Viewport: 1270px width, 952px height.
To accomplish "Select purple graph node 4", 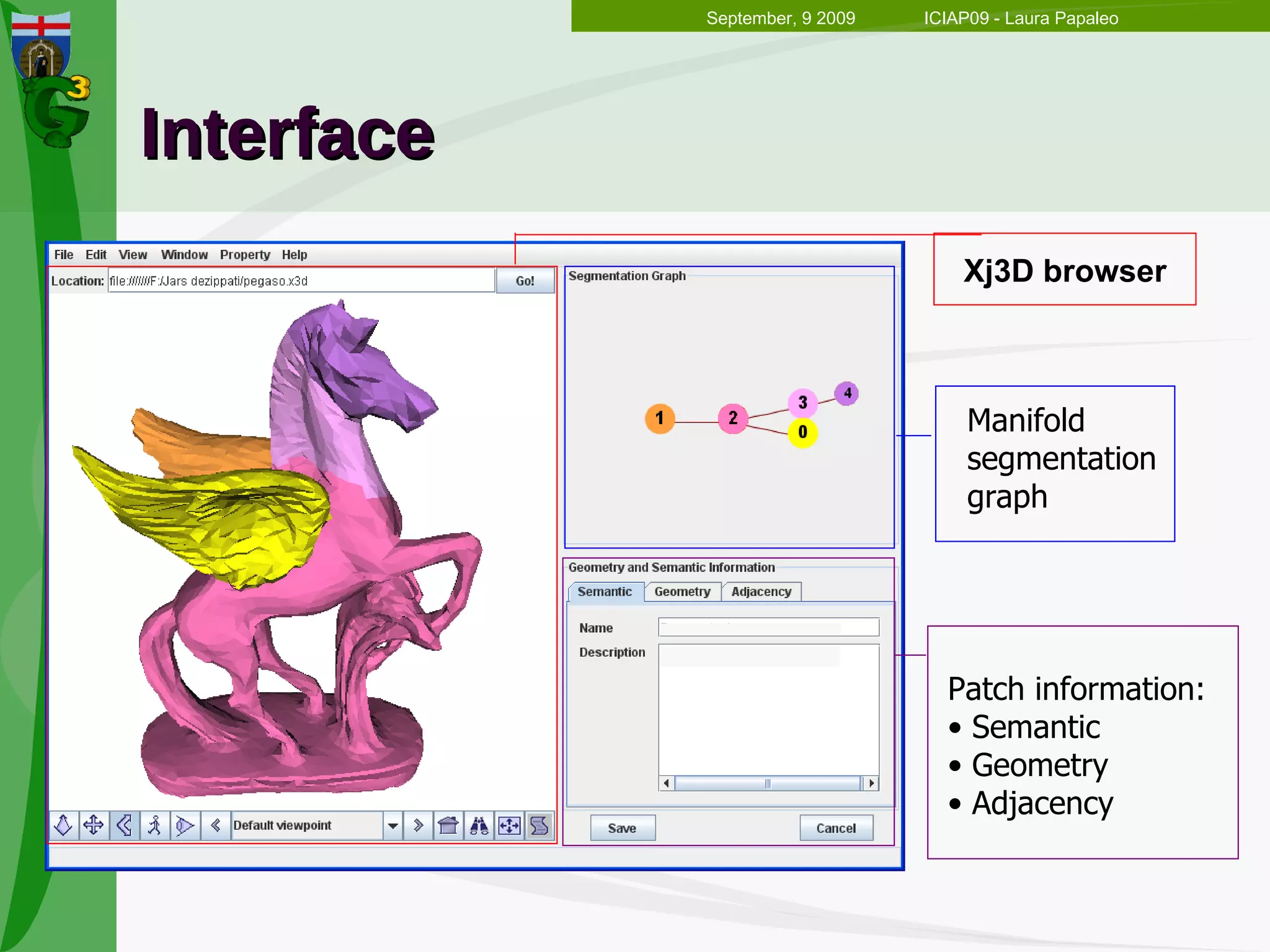I will tap(847, 393).
